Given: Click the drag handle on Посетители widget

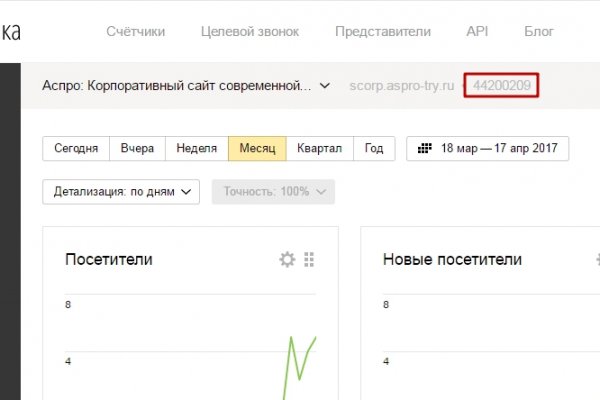Looking at the screenshot, I should click(309, 260).
